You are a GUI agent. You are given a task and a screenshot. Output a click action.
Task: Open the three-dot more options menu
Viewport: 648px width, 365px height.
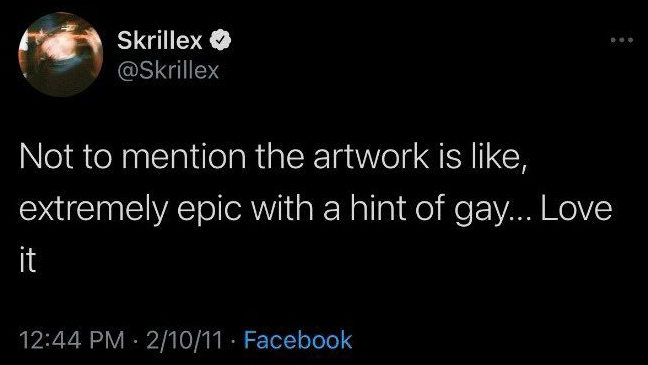[622, 40]
